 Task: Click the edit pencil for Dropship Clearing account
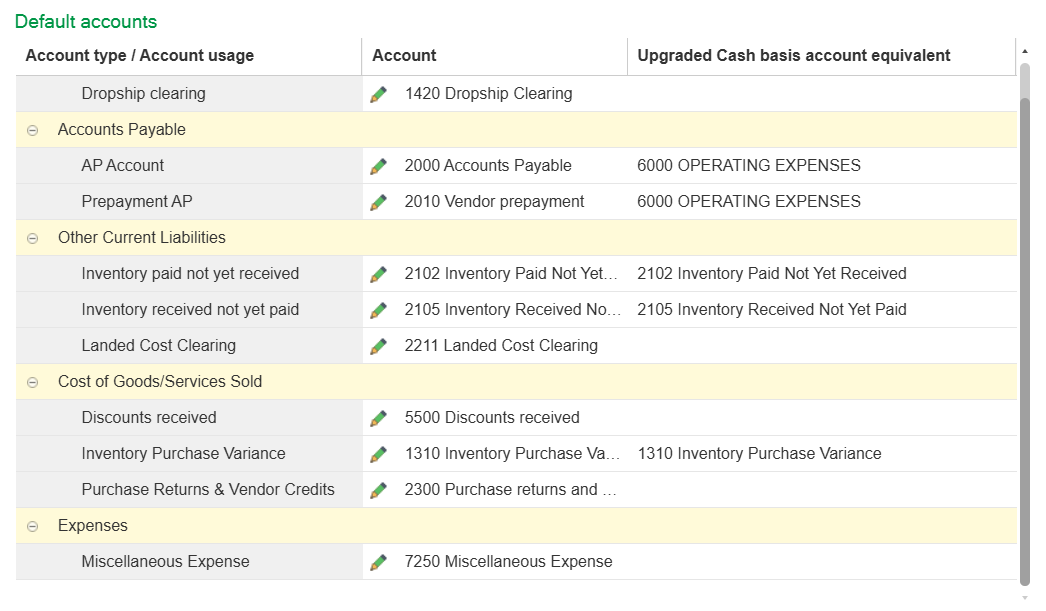click(378, 94)
